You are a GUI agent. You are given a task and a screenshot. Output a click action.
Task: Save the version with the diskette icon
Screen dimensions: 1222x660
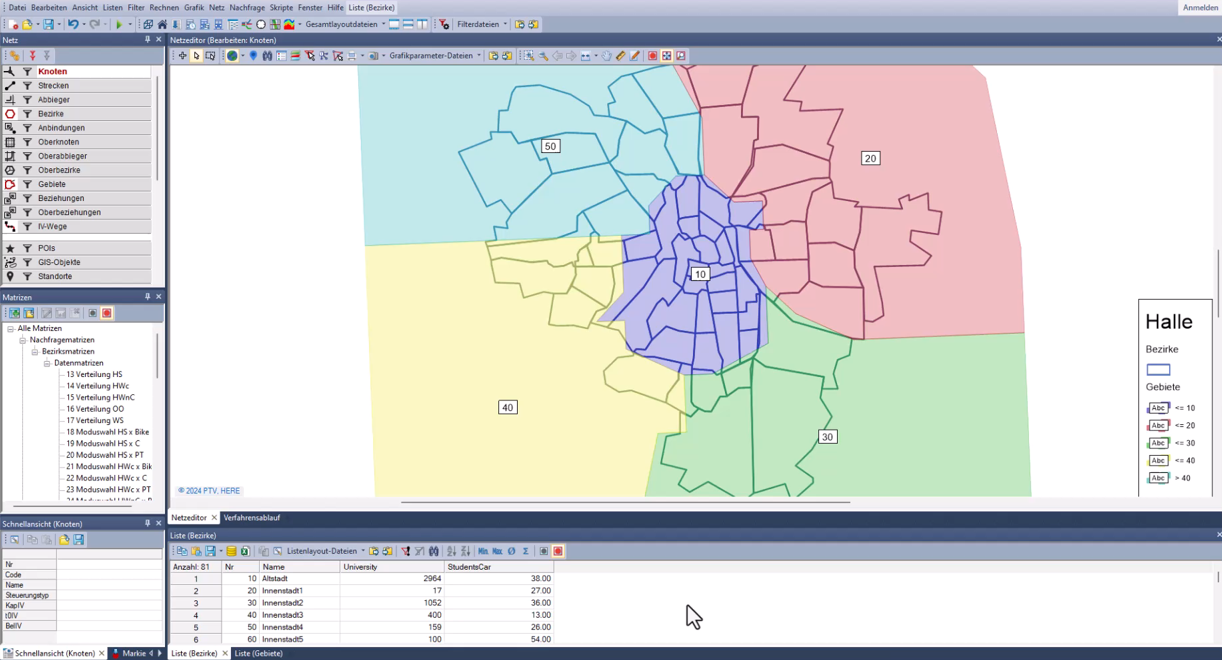[47, 24]
